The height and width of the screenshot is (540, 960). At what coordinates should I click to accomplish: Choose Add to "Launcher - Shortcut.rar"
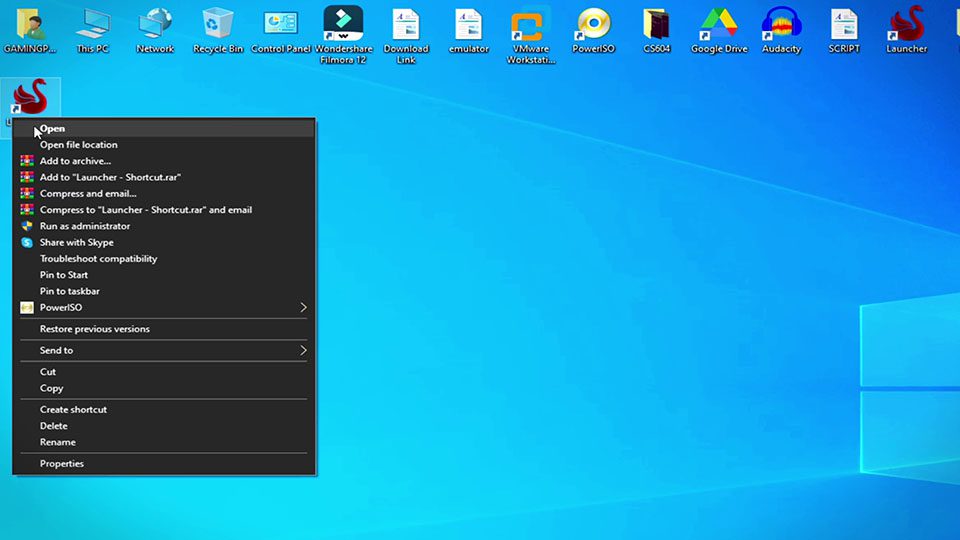coord(164,177)
